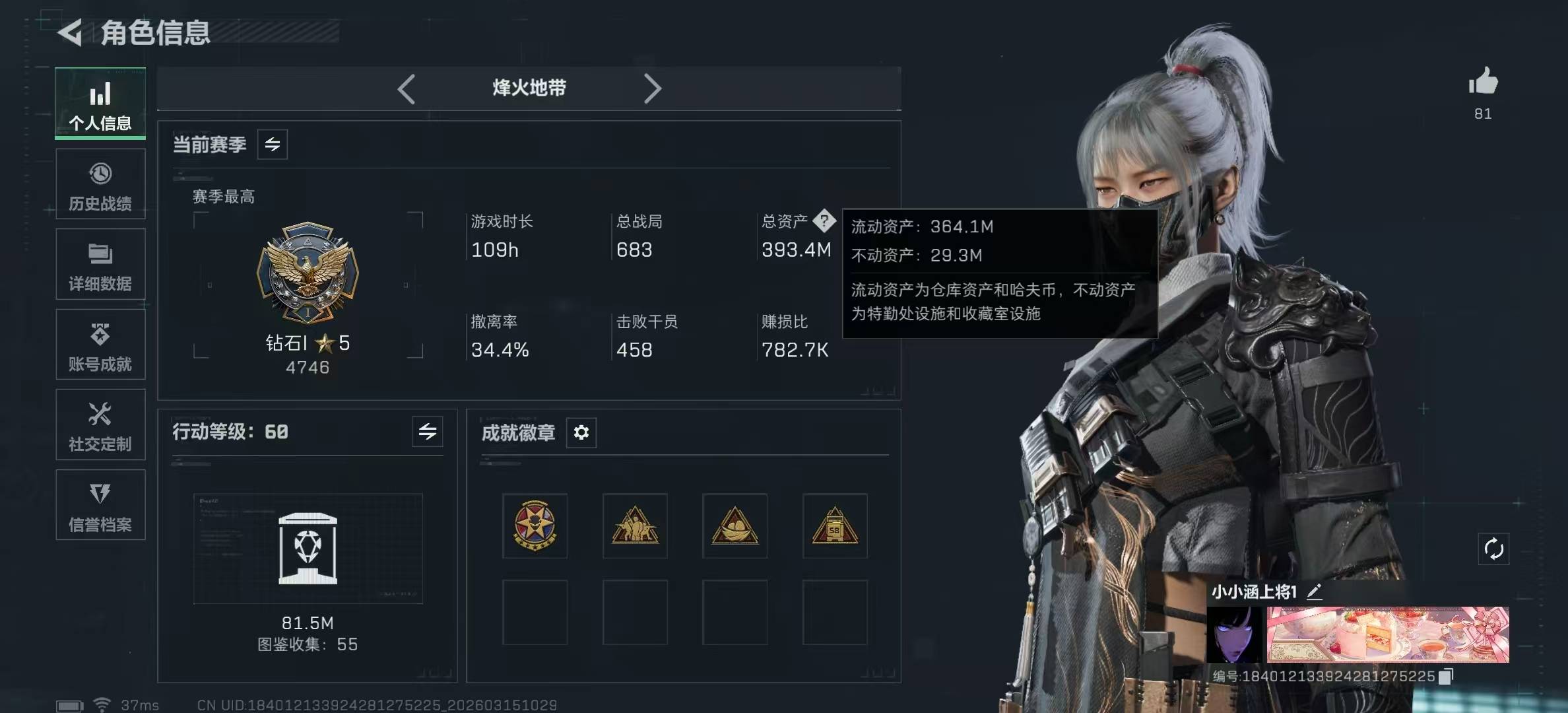Toggle the 当前赛季 season switch

tap(272, 145)
